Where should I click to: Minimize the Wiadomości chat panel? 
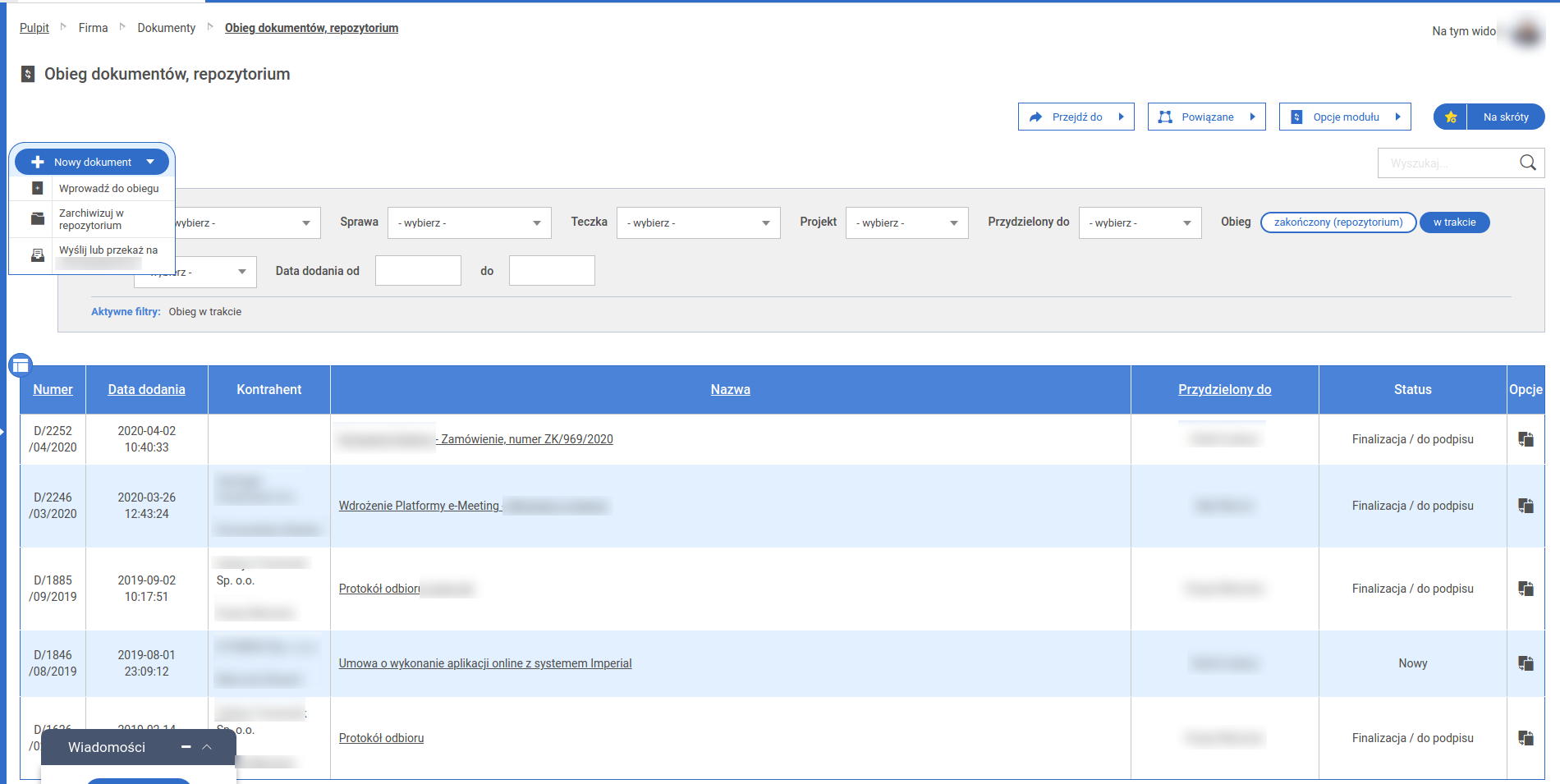point(186,747)
